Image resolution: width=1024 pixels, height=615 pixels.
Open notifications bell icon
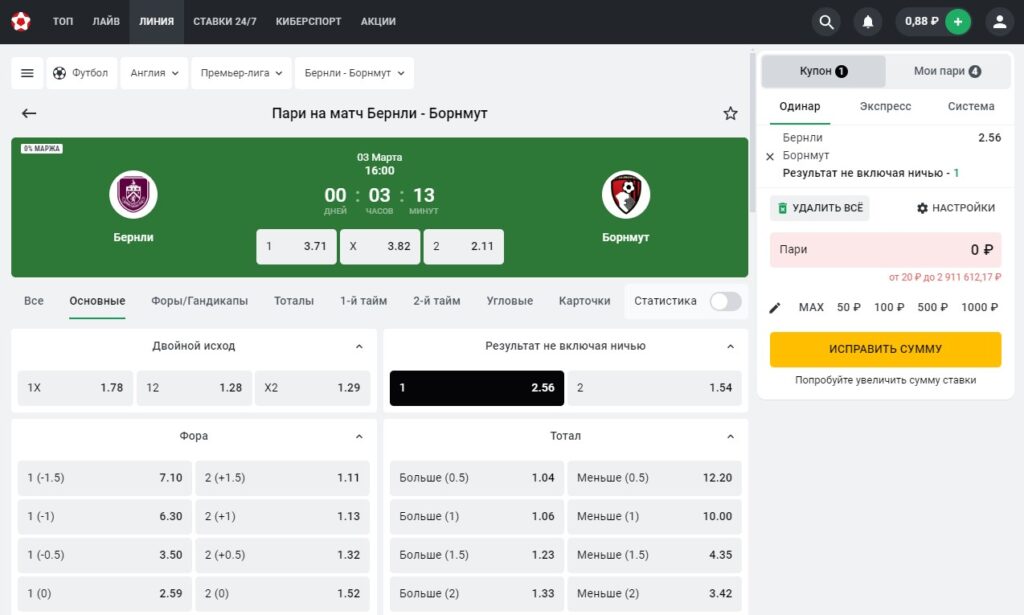(x=868, y=22)
